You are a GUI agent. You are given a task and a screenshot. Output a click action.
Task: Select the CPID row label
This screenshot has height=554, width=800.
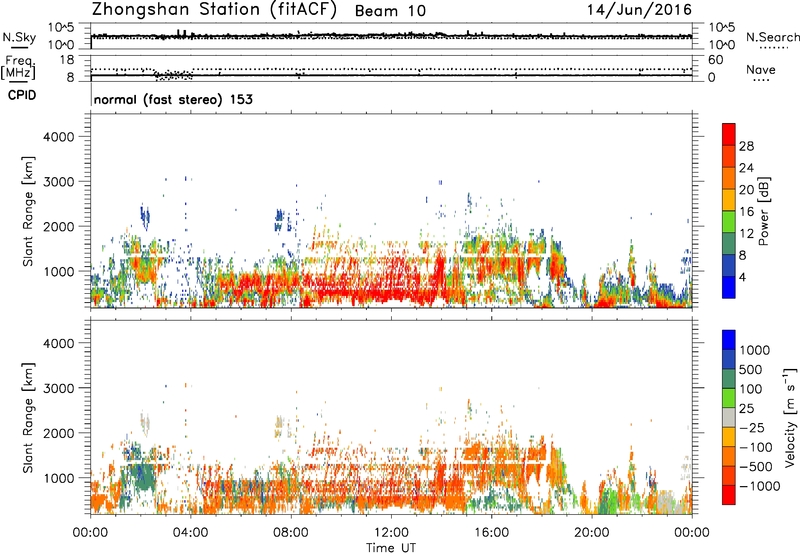tap(22, 95)
